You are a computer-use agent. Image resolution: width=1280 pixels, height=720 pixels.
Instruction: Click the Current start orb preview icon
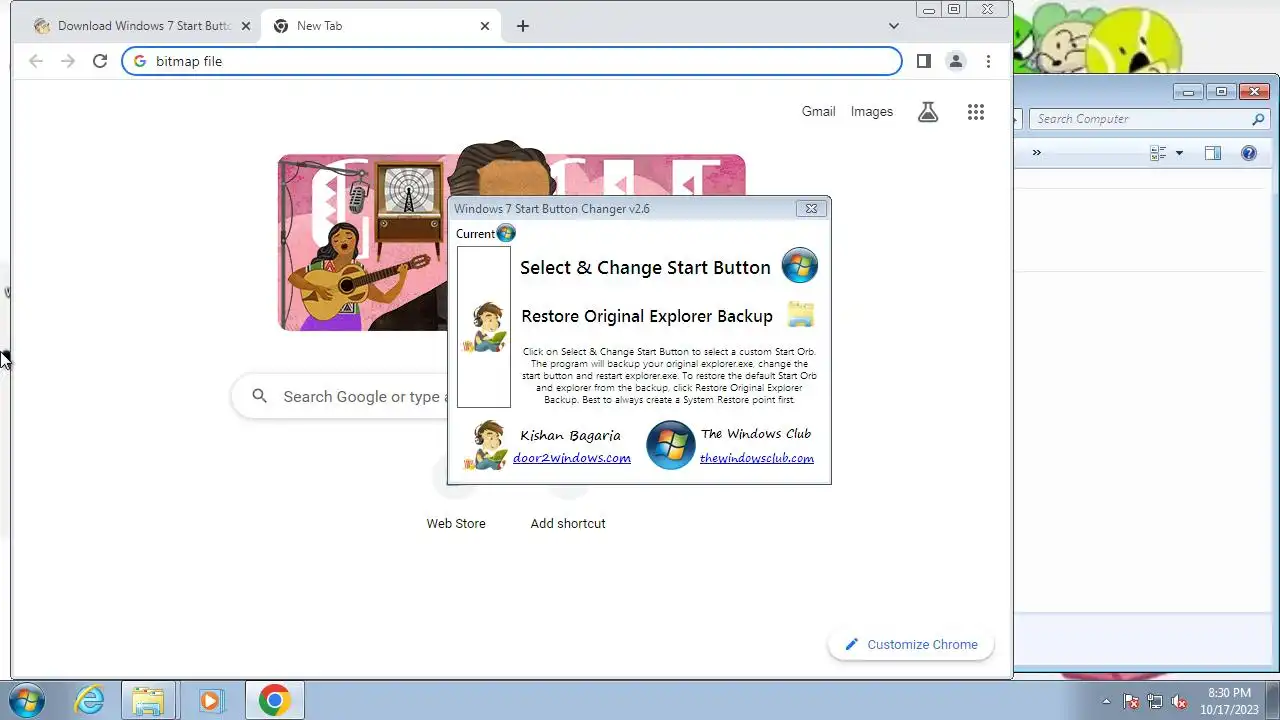[x=506, y=233]
